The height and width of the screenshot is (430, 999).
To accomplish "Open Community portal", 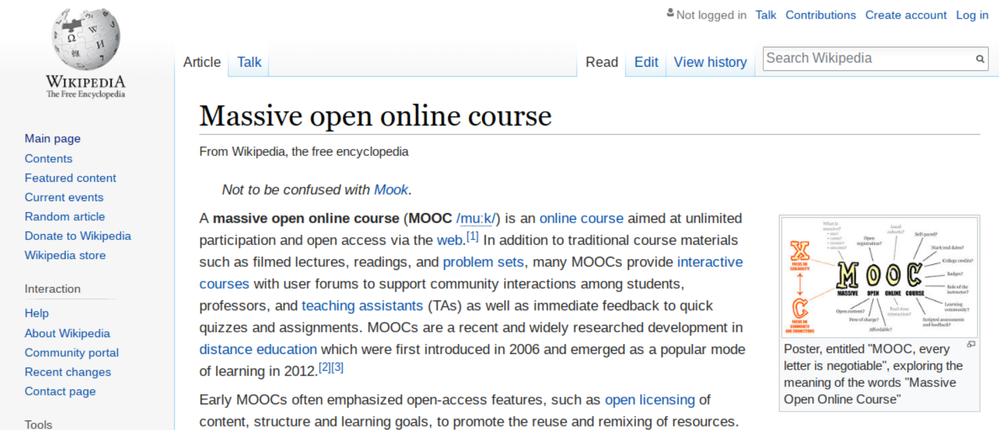I will coord(72,352).
